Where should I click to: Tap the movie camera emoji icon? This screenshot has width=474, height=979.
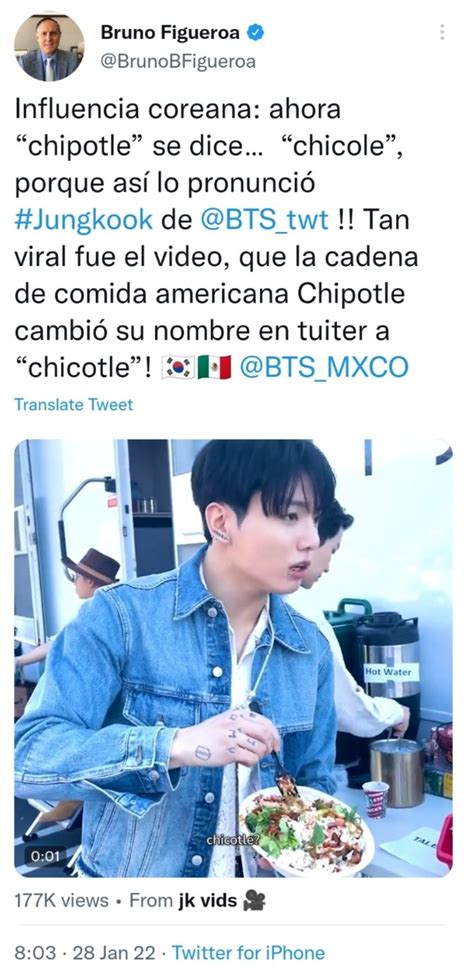254,900
